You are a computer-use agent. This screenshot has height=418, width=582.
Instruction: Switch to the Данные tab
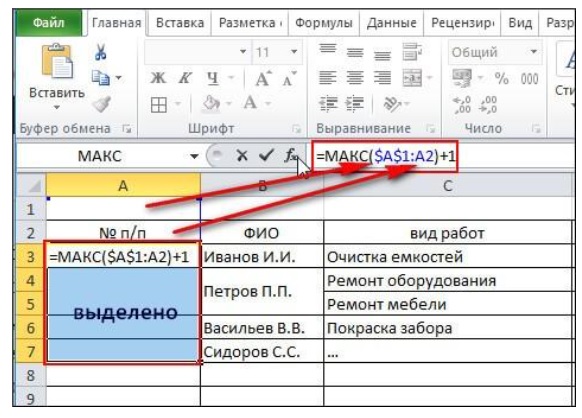point(391,23)
